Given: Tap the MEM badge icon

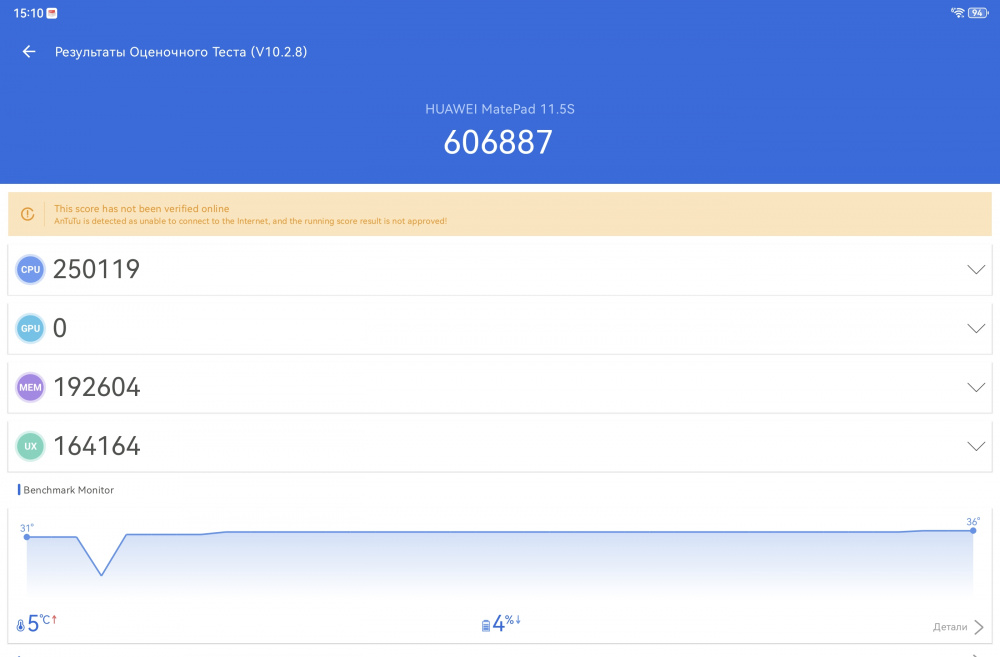Looking at the screenshot, I should click(30, 387).
